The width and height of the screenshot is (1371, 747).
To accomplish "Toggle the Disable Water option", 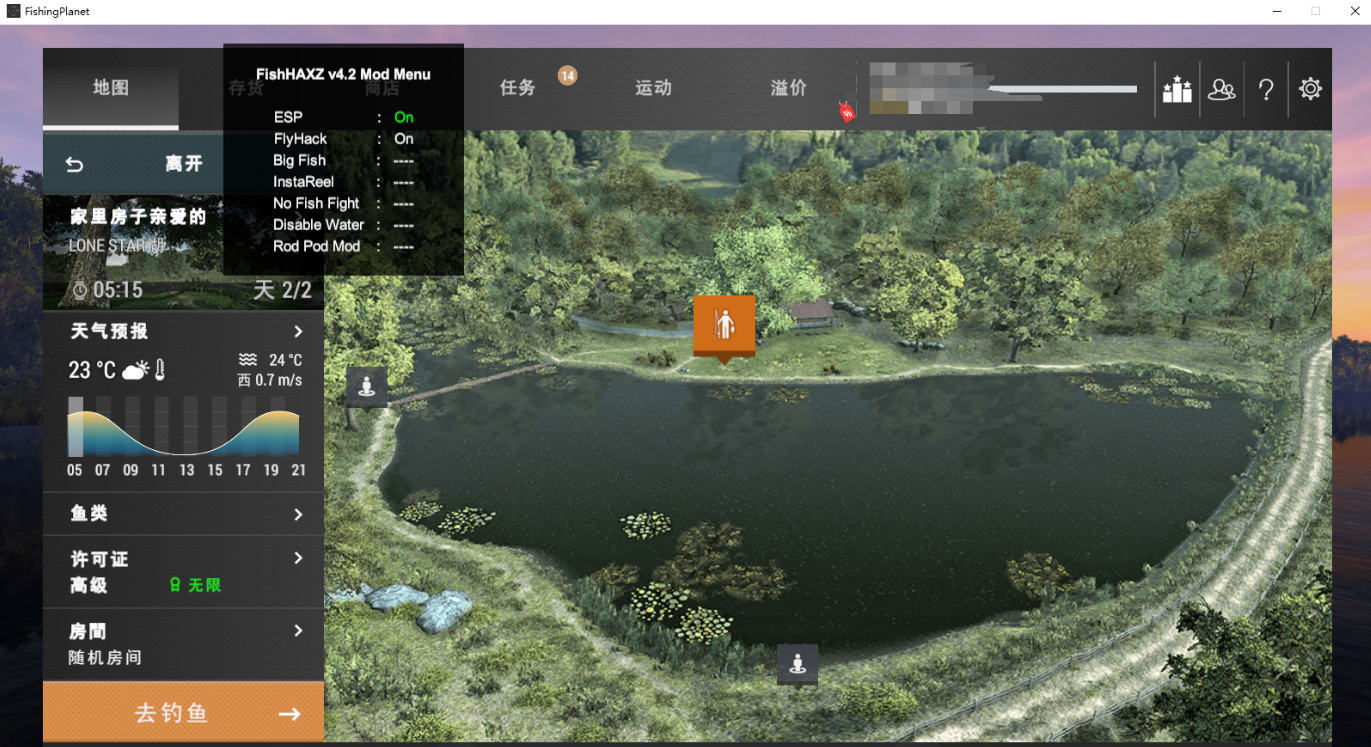I will click(x=403, y=225).
